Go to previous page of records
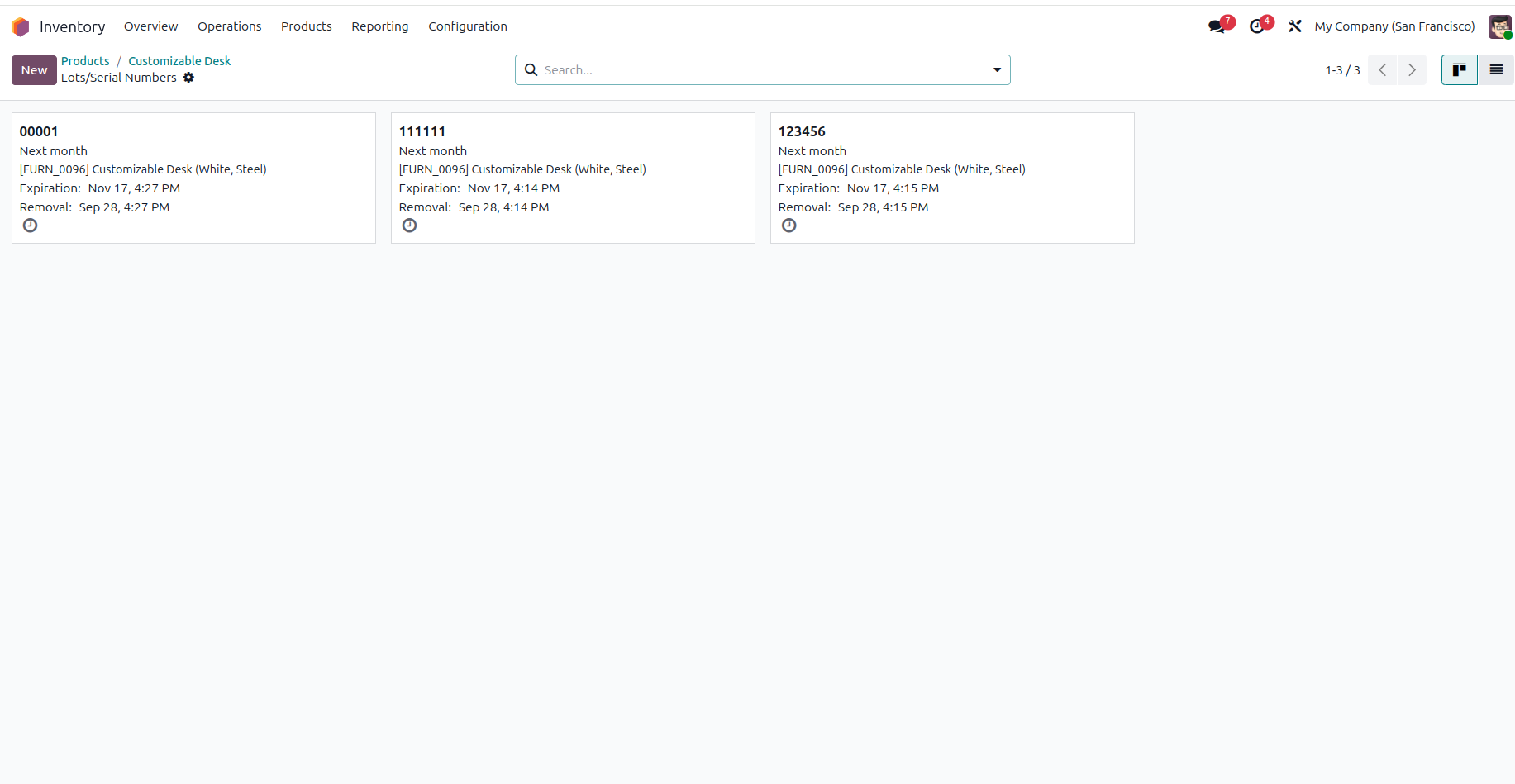Screen dimensions: 1515x784 click(x=1383, y=70)
